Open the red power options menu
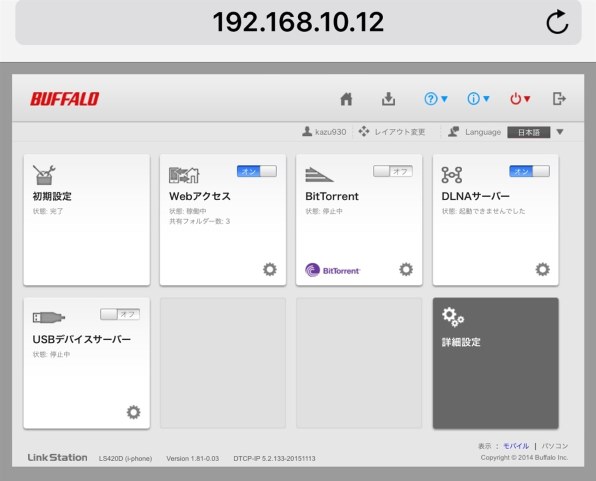Screen dimensions: 596x481 coord(520,99)
